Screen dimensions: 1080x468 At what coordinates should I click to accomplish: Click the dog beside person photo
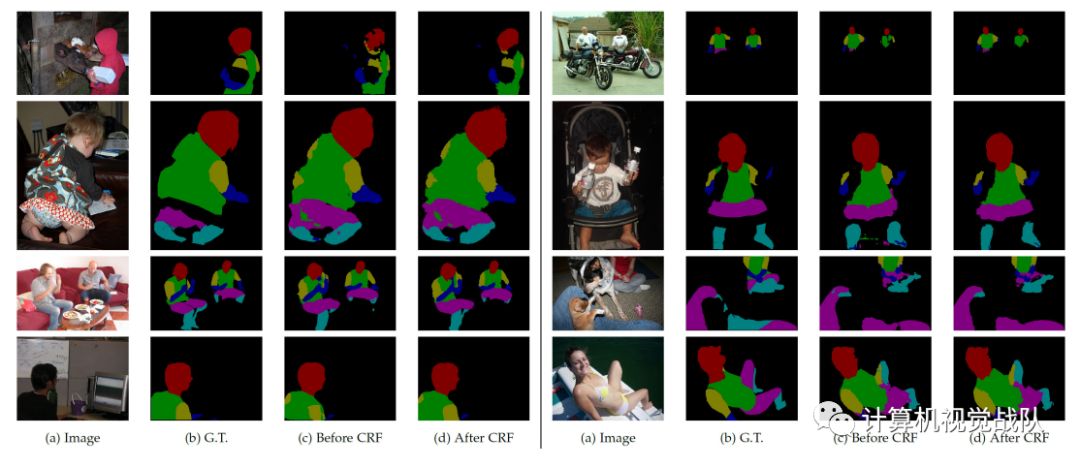click(608, 294)
